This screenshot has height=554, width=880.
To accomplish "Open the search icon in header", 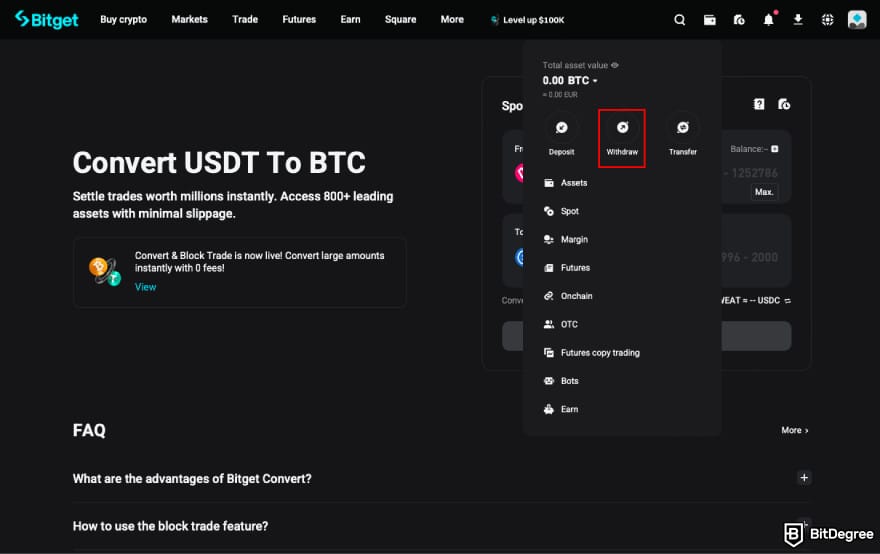I will coord(680,20).
